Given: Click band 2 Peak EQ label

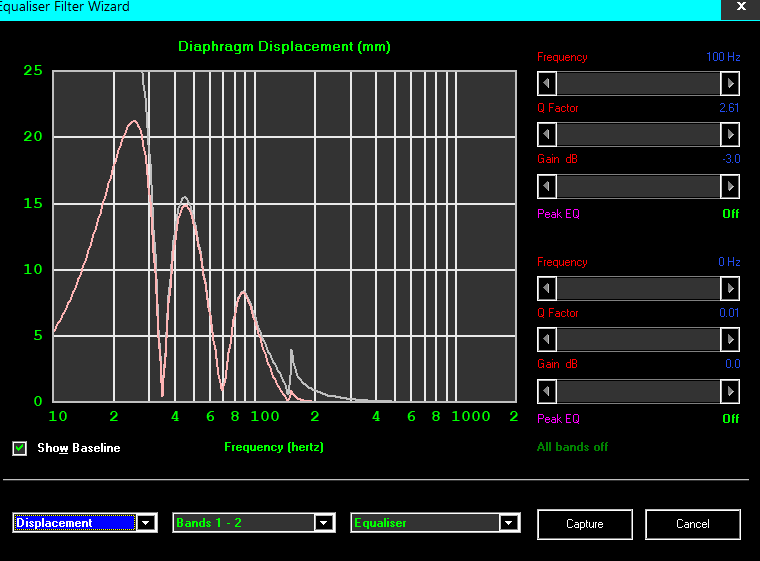Looking at the screenshot, I should pos(558,419).
